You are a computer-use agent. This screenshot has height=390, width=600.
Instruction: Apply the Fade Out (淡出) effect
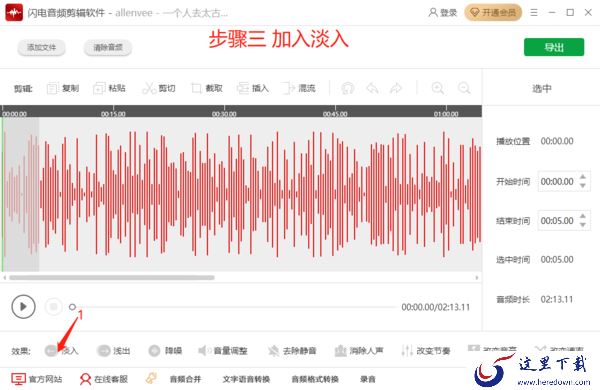click(x=114, y=351)
